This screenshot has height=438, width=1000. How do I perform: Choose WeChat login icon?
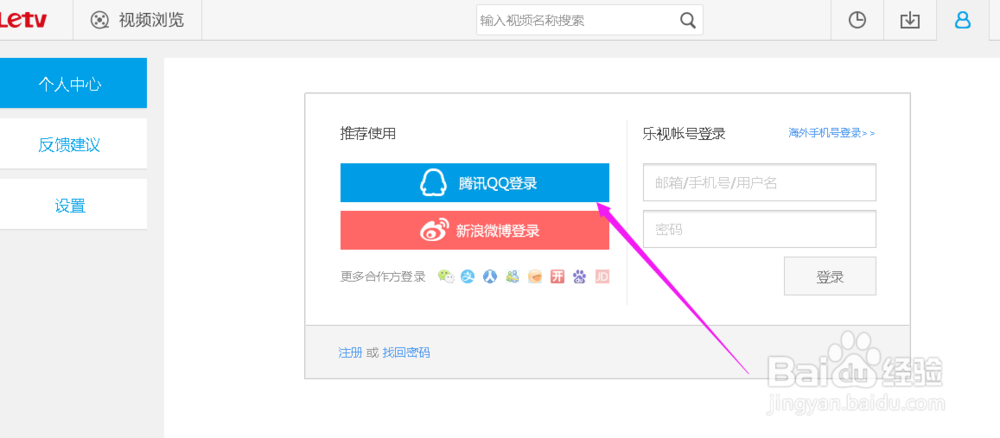tap(446, 277)
